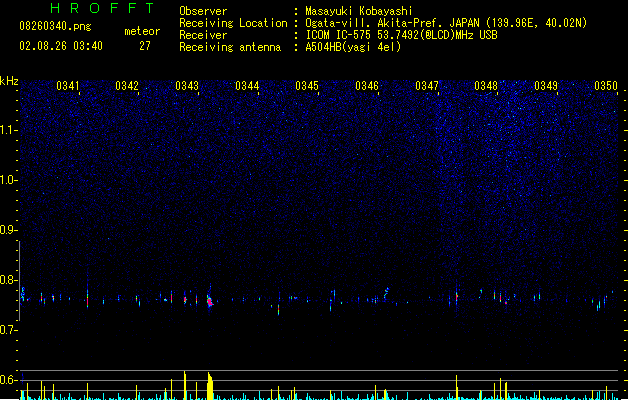The width and height of the screenshot is (629, 400).
Task: Click the widest yellow peak after 0343
Action: (x=210, y=386)
